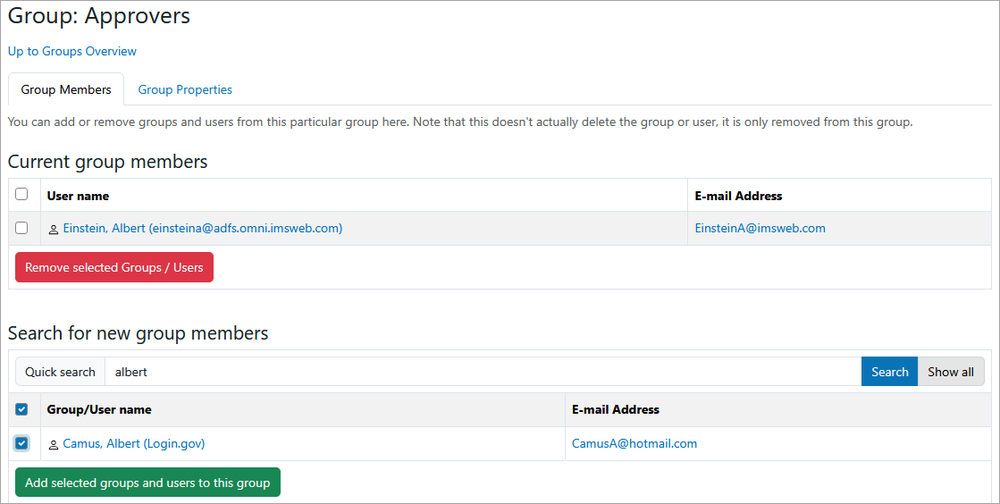
Task: Open Einstein, Albert user link
Action: tap(203, 228)
